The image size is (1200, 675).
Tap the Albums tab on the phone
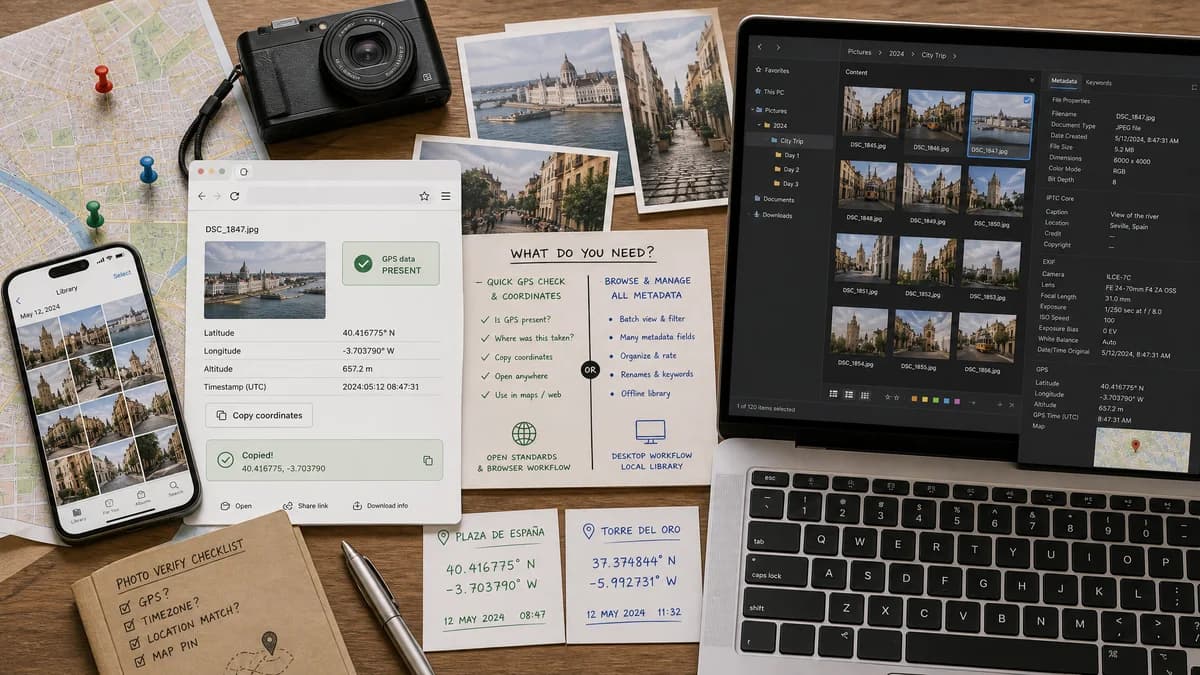143,500
